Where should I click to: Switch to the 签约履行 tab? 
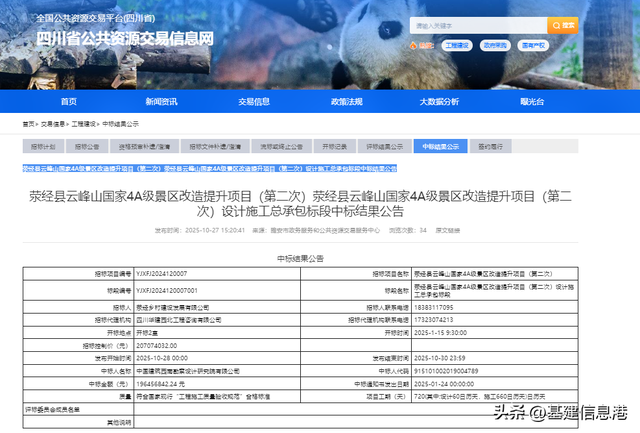point(491,146)
